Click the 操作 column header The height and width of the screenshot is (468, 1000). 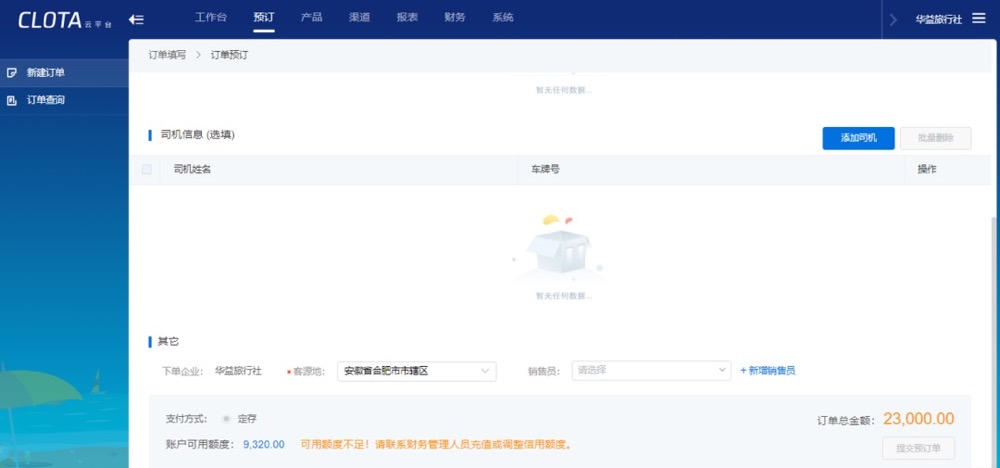(927, 170)
